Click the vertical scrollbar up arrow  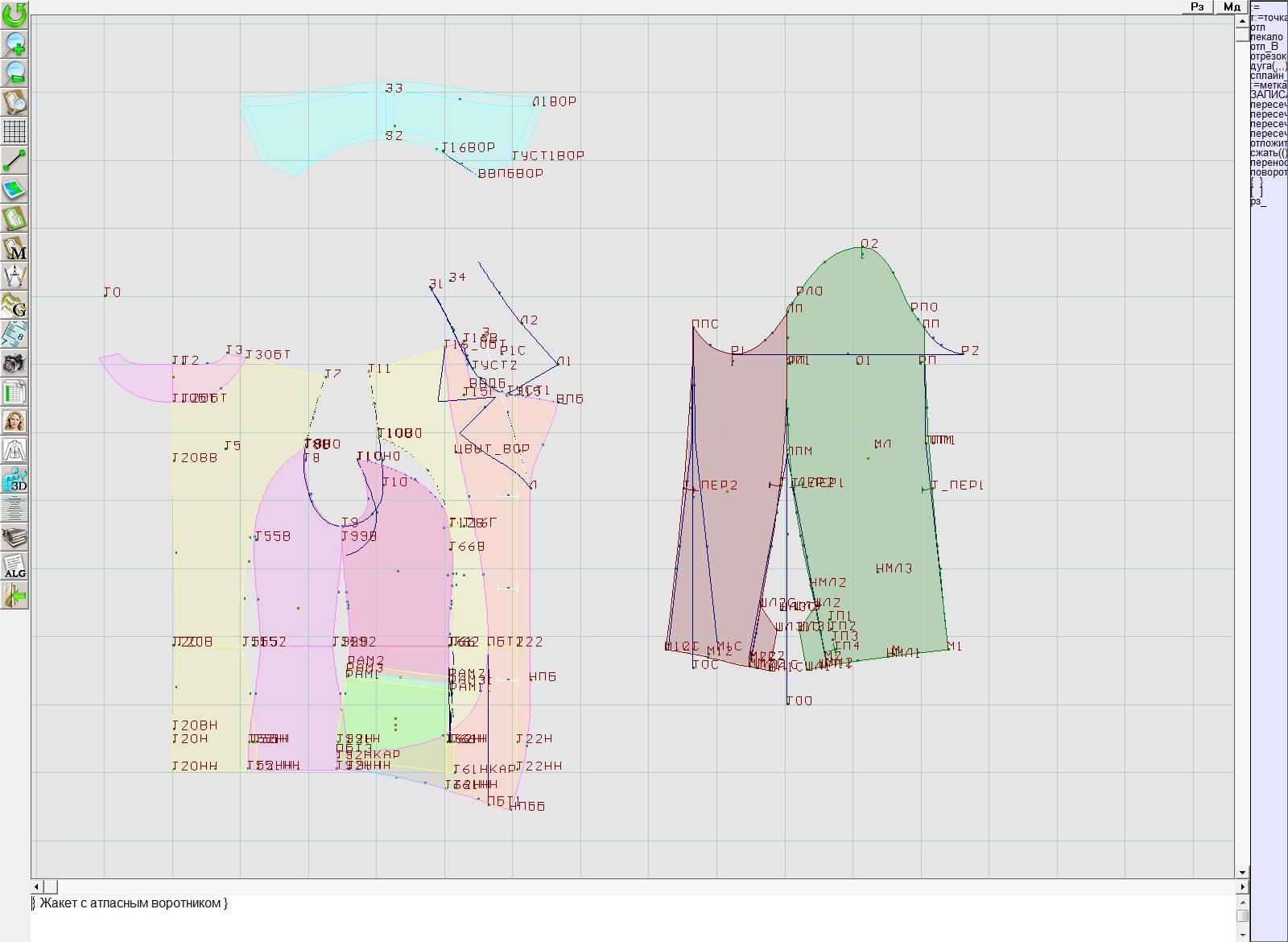pos(1242,21)
